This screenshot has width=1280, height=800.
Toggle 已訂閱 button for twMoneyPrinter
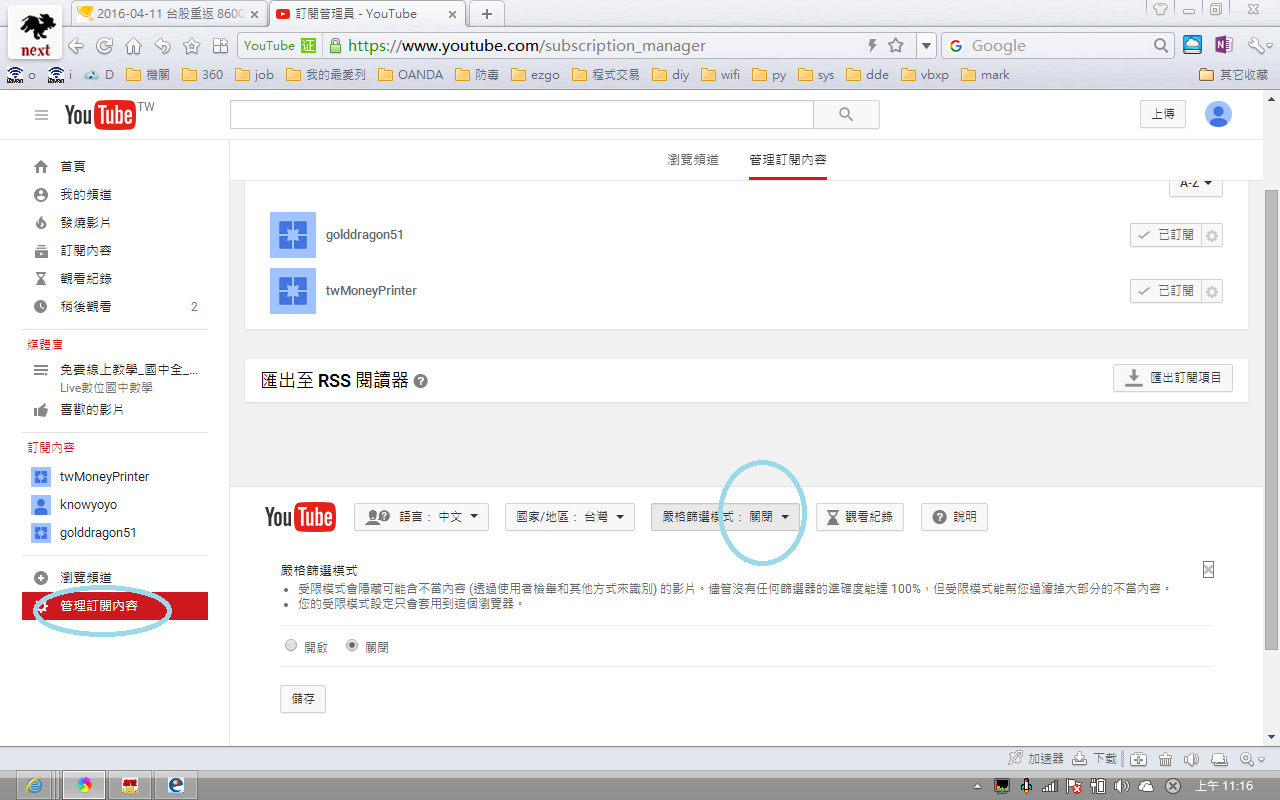(1165, 291)
